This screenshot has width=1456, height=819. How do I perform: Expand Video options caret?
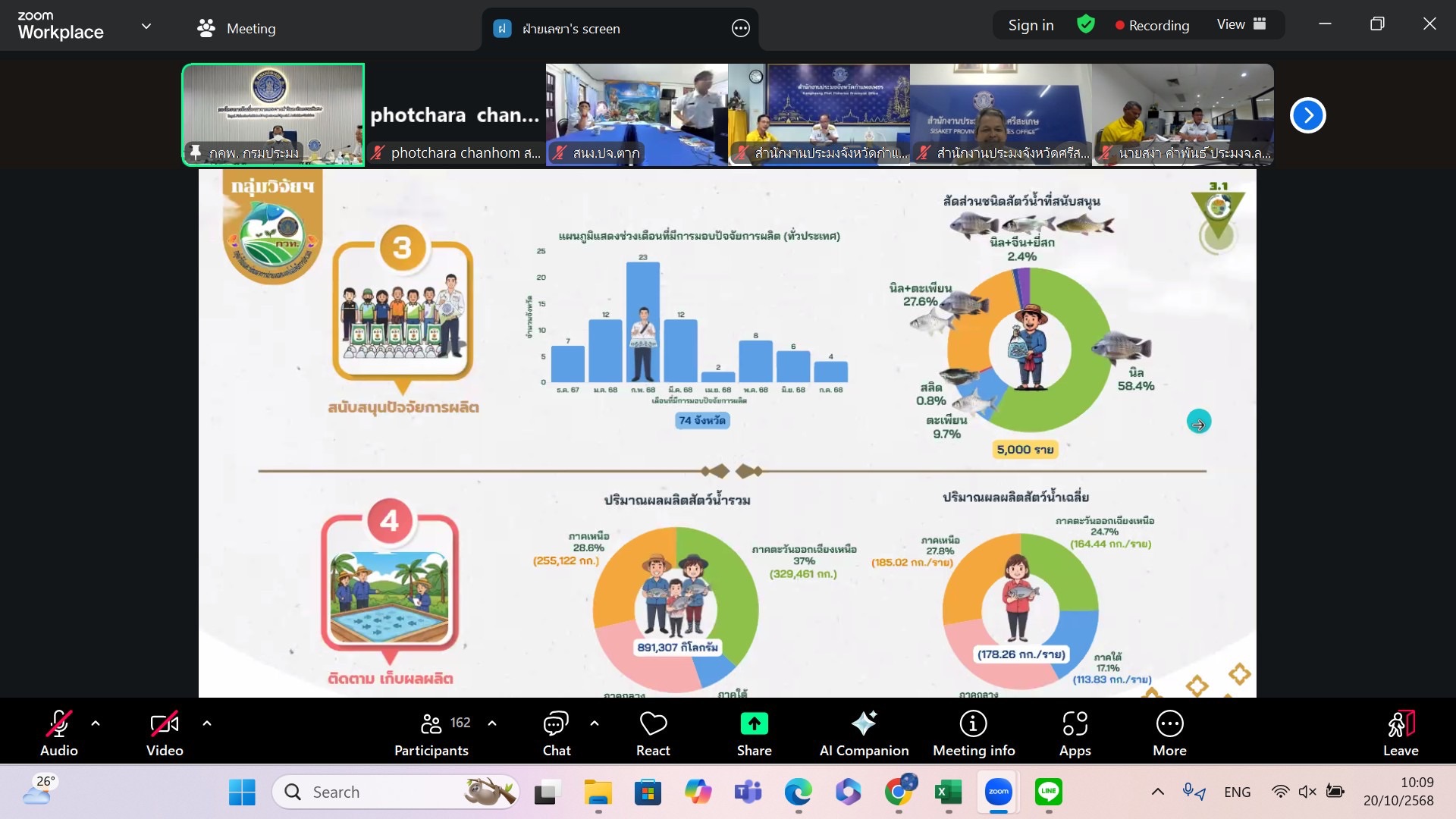click(x=207, y=723)
